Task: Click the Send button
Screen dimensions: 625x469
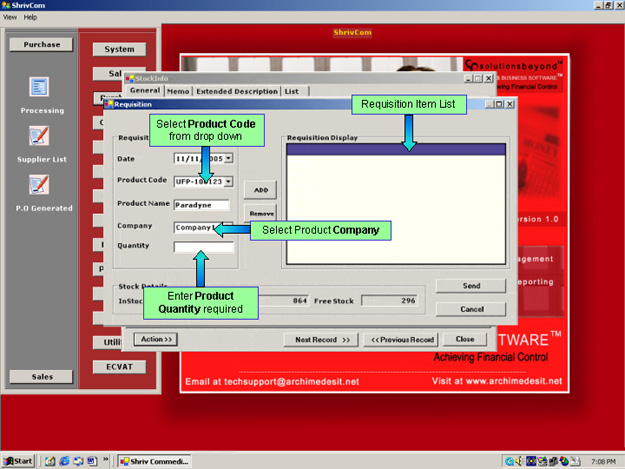Action: [x=471, y=286]
